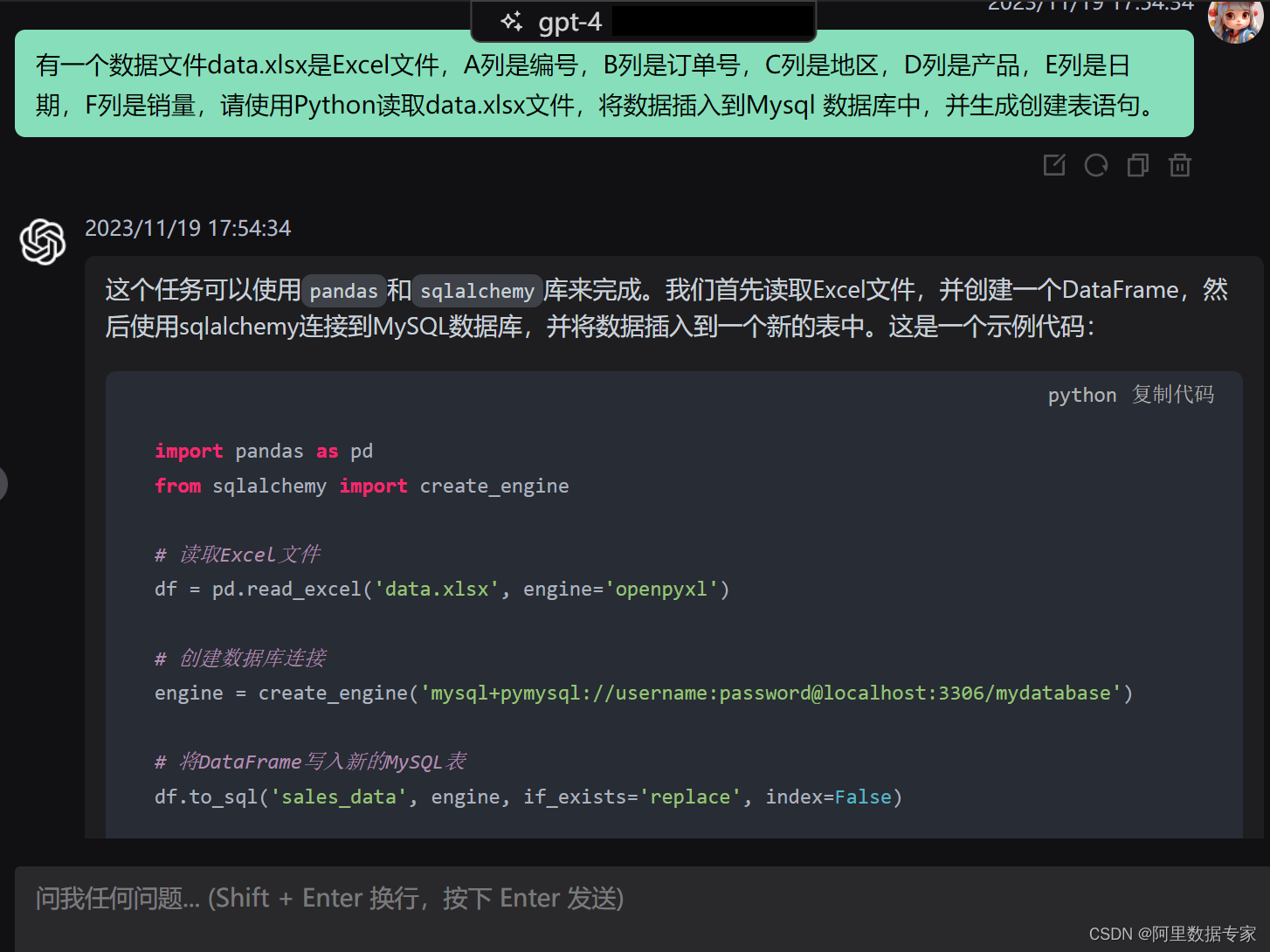Screen dimensions: 1270x952
Task: Click the python language label
Action: [1082, 396]
